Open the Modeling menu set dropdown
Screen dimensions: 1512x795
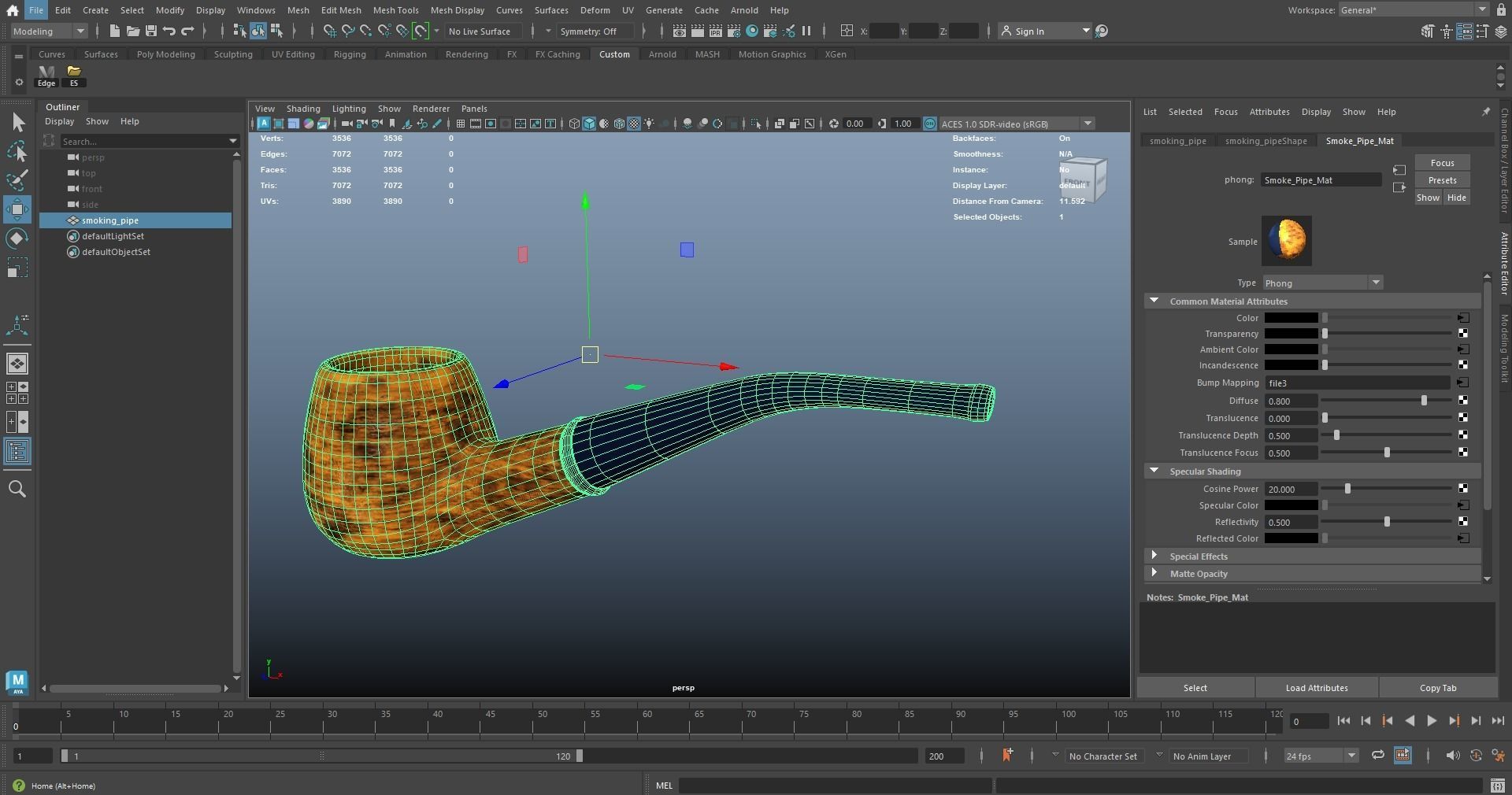point(49,31)
